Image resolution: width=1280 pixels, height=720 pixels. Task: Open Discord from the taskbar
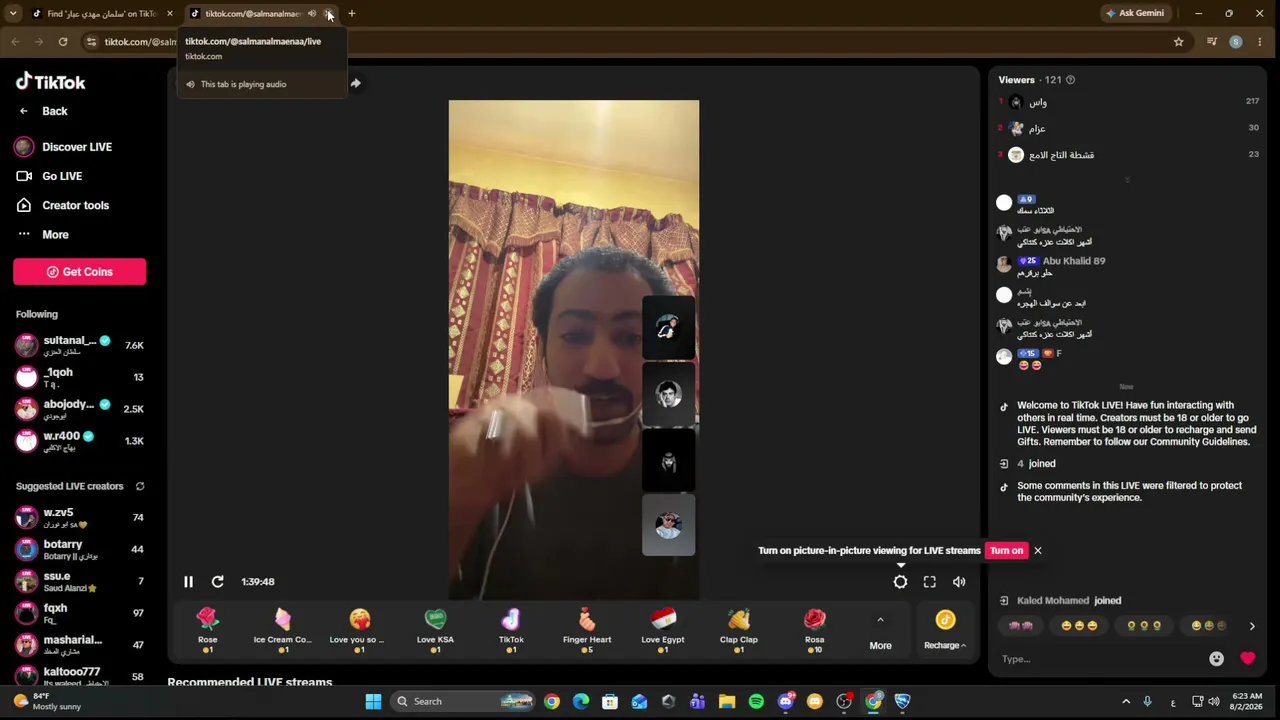tap(786, 701)
